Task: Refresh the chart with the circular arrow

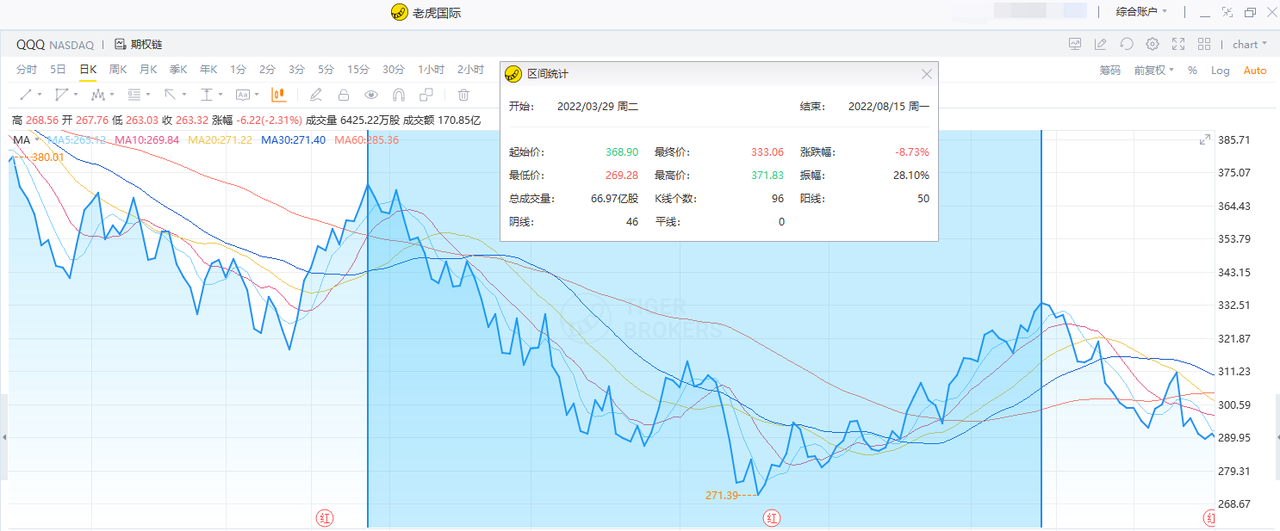Action: click(1127, 44)
